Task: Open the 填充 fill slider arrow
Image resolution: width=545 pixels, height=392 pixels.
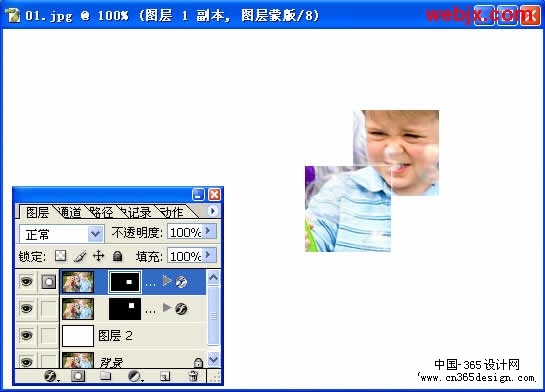Action: (210, 255)
